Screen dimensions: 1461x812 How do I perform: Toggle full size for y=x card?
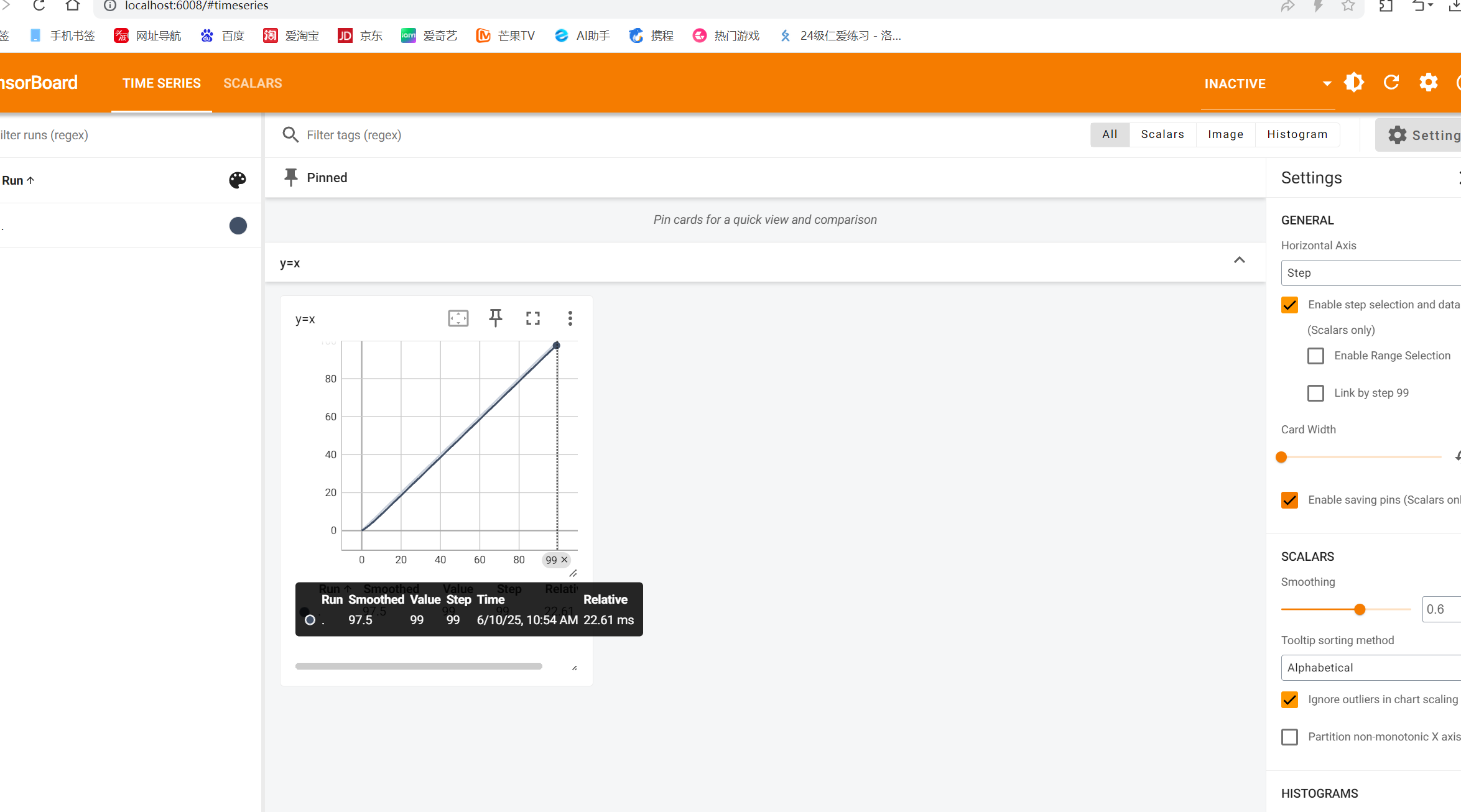pos(533,318)
